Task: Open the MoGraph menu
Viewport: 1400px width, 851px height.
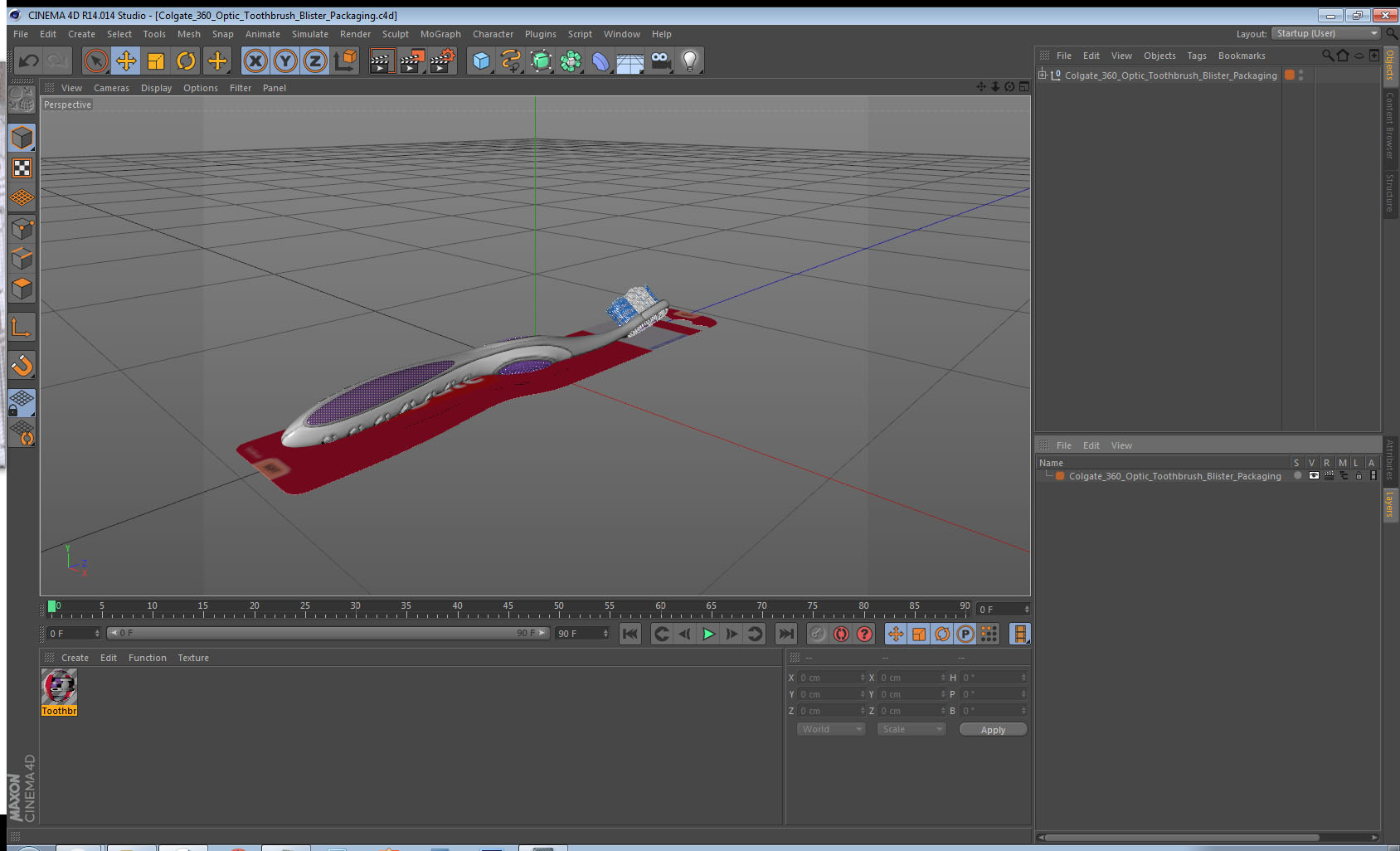Action: tap(440, 34)
